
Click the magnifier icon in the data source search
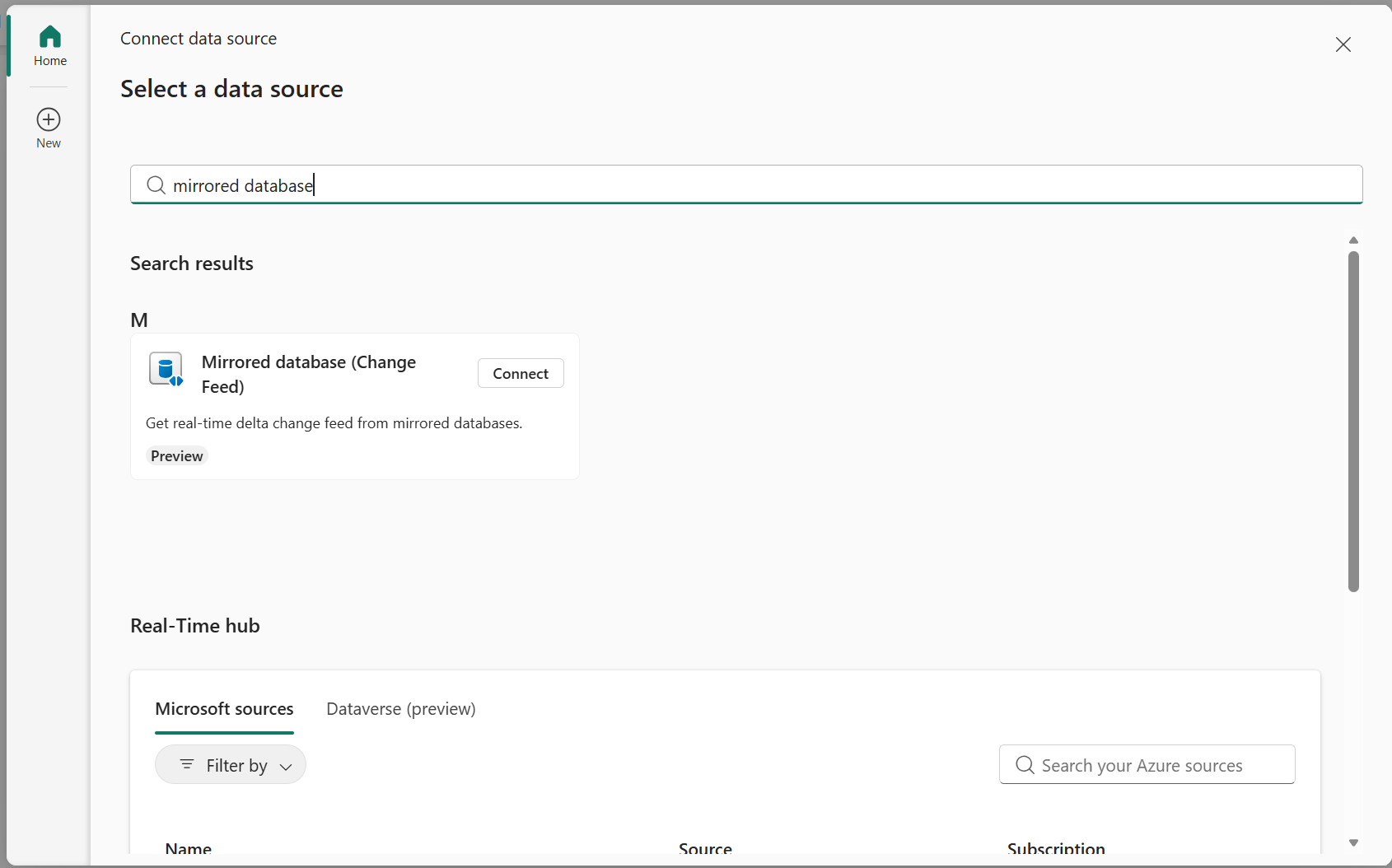pos(156,185)
